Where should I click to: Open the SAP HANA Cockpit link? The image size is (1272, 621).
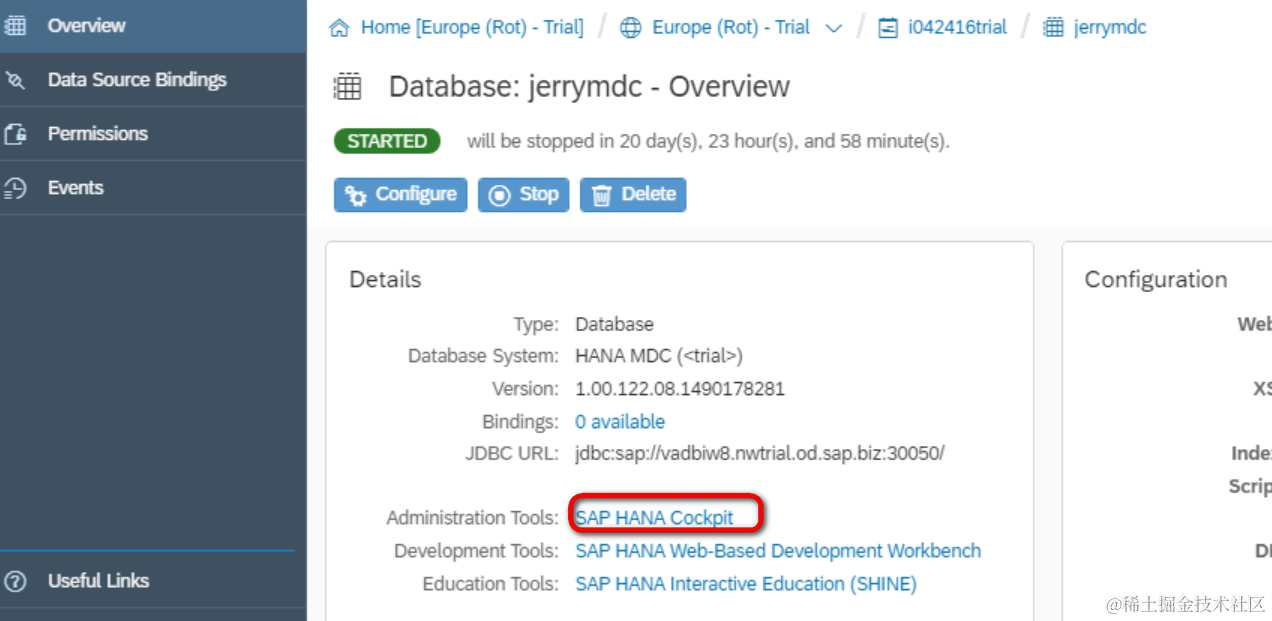click(654, 518)
